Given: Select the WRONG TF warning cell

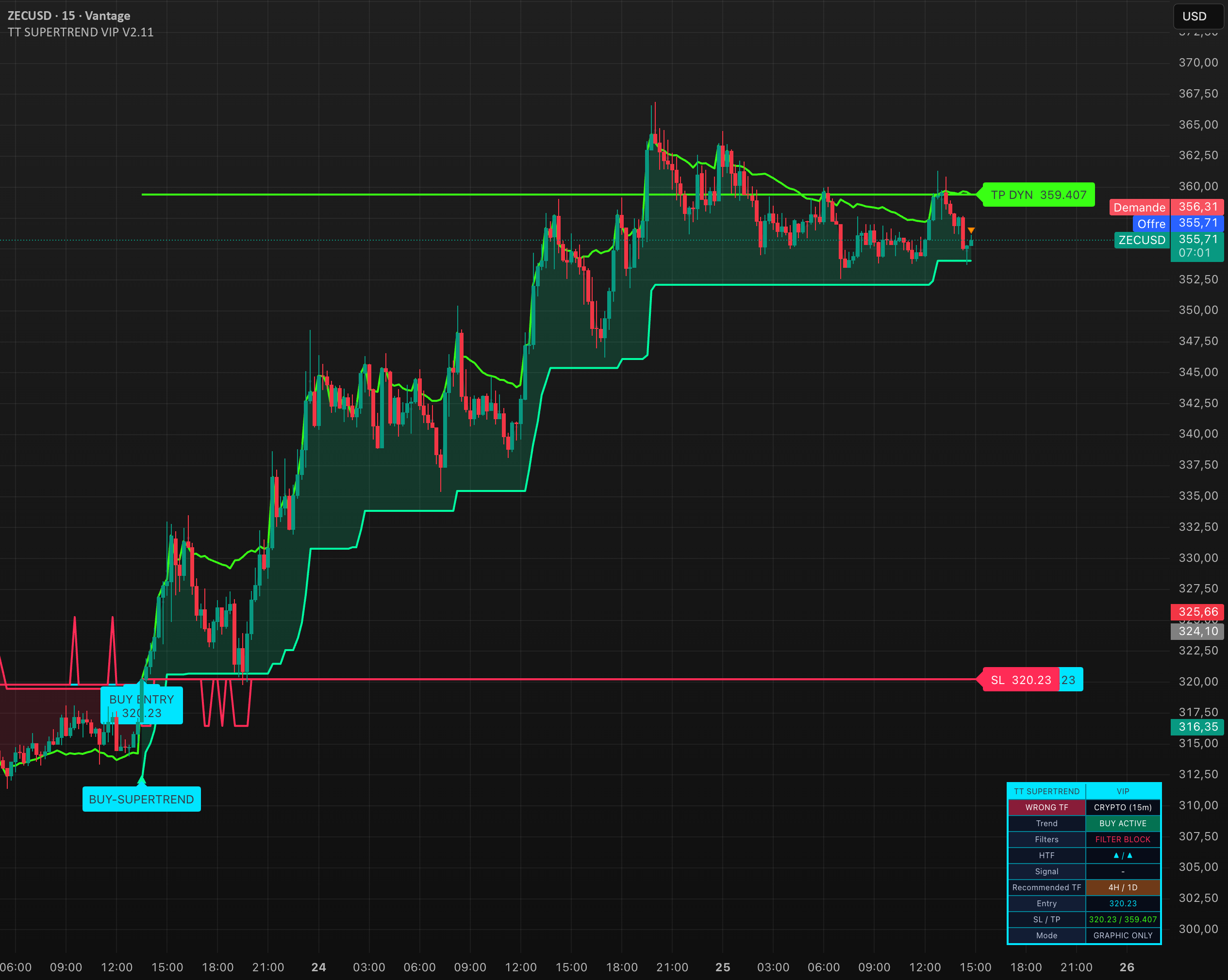Looking at the screenshot, I should tap(1047, 807).
